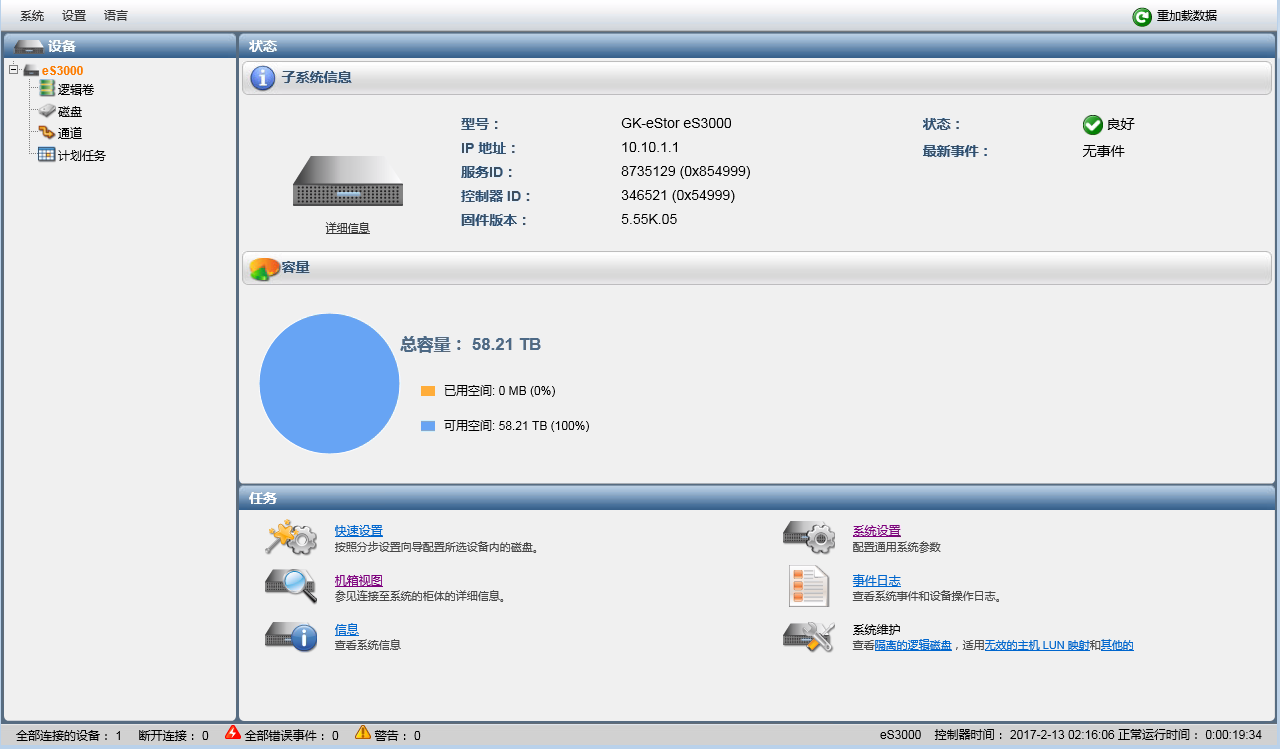Open the 语言 menu

point(116,16)
